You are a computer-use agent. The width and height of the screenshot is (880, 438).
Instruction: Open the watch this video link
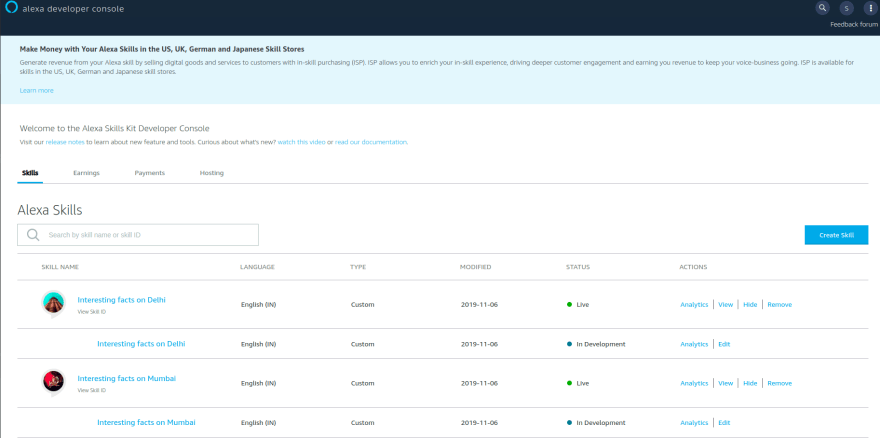tap(301, 143)
